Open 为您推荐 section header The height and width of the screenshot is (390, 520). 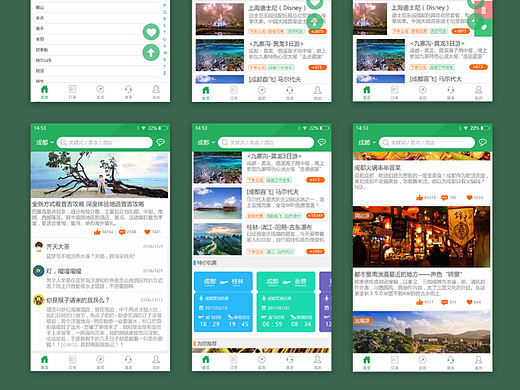[207, 343]
